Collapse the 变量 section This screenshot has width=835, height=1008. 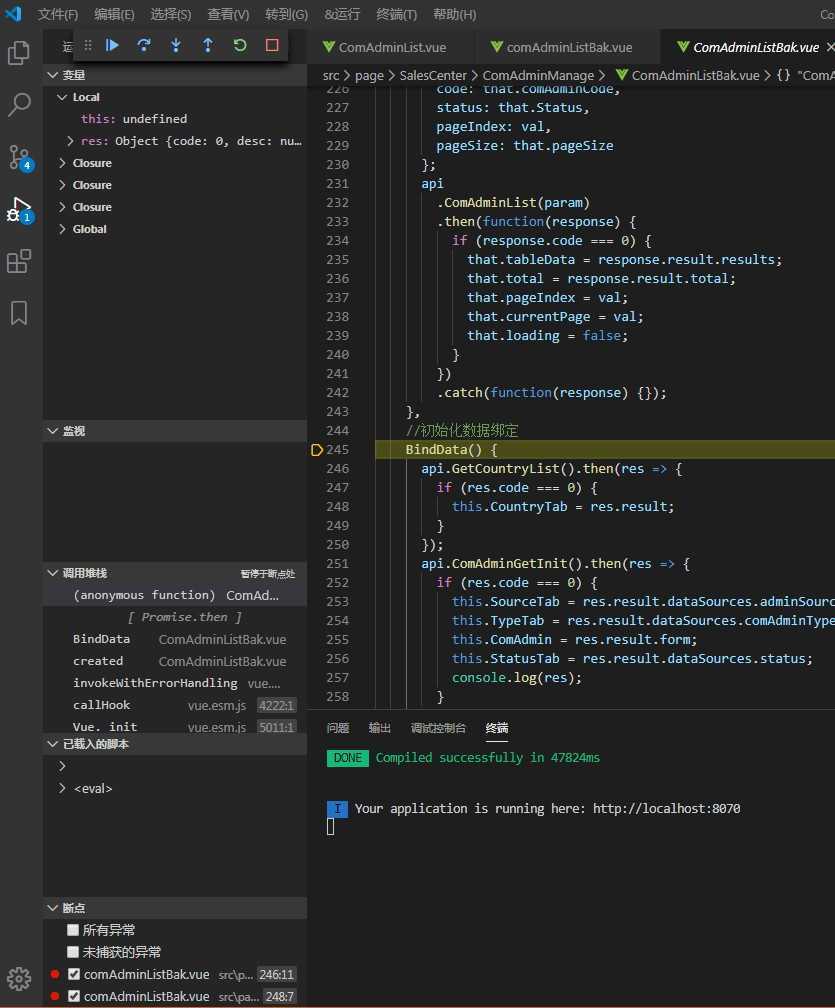click(53, 75)
